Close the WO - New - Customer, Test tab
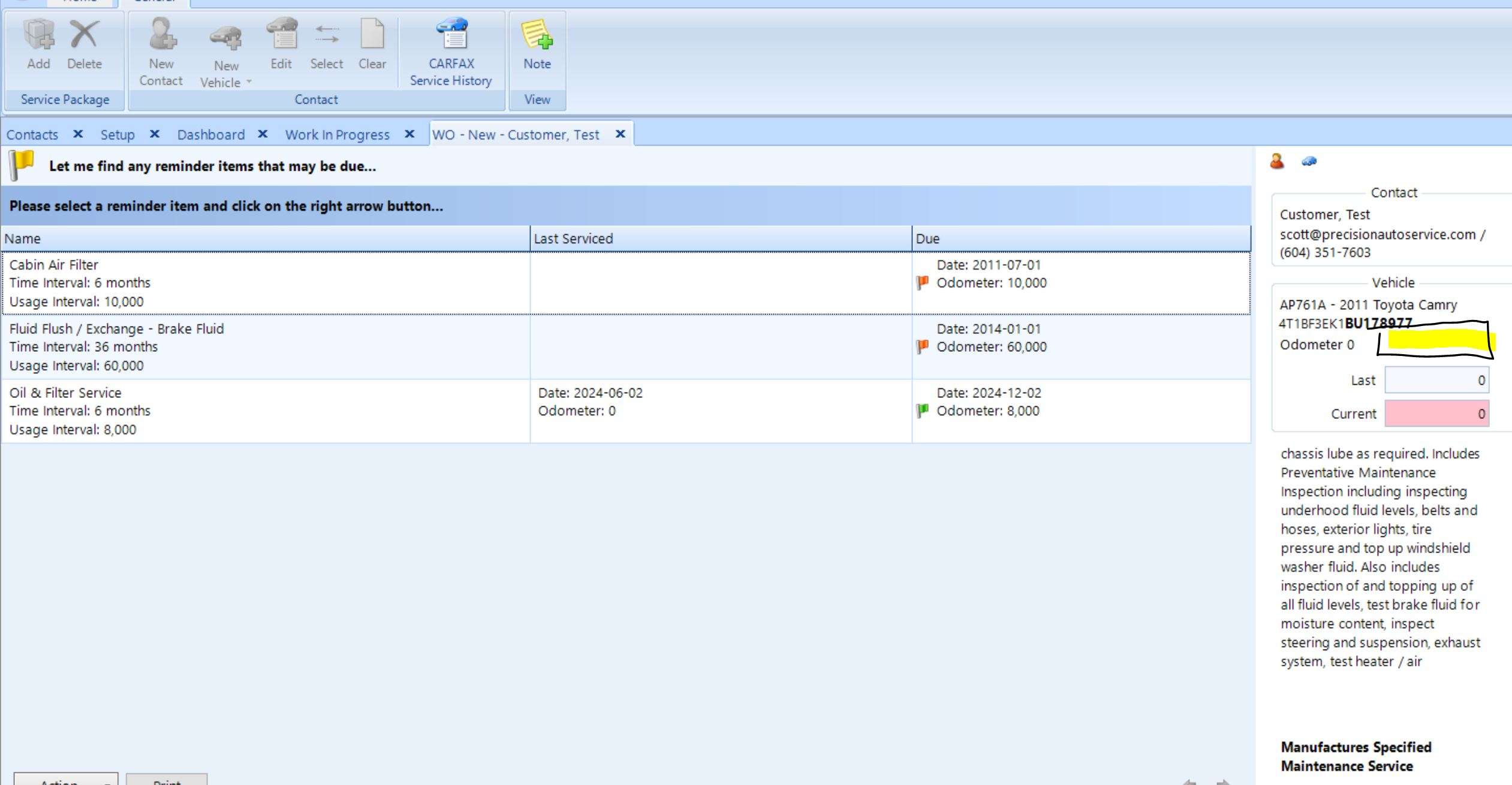Image resolution: width=1512 pixels, height=785 pixels. point(621,134)
